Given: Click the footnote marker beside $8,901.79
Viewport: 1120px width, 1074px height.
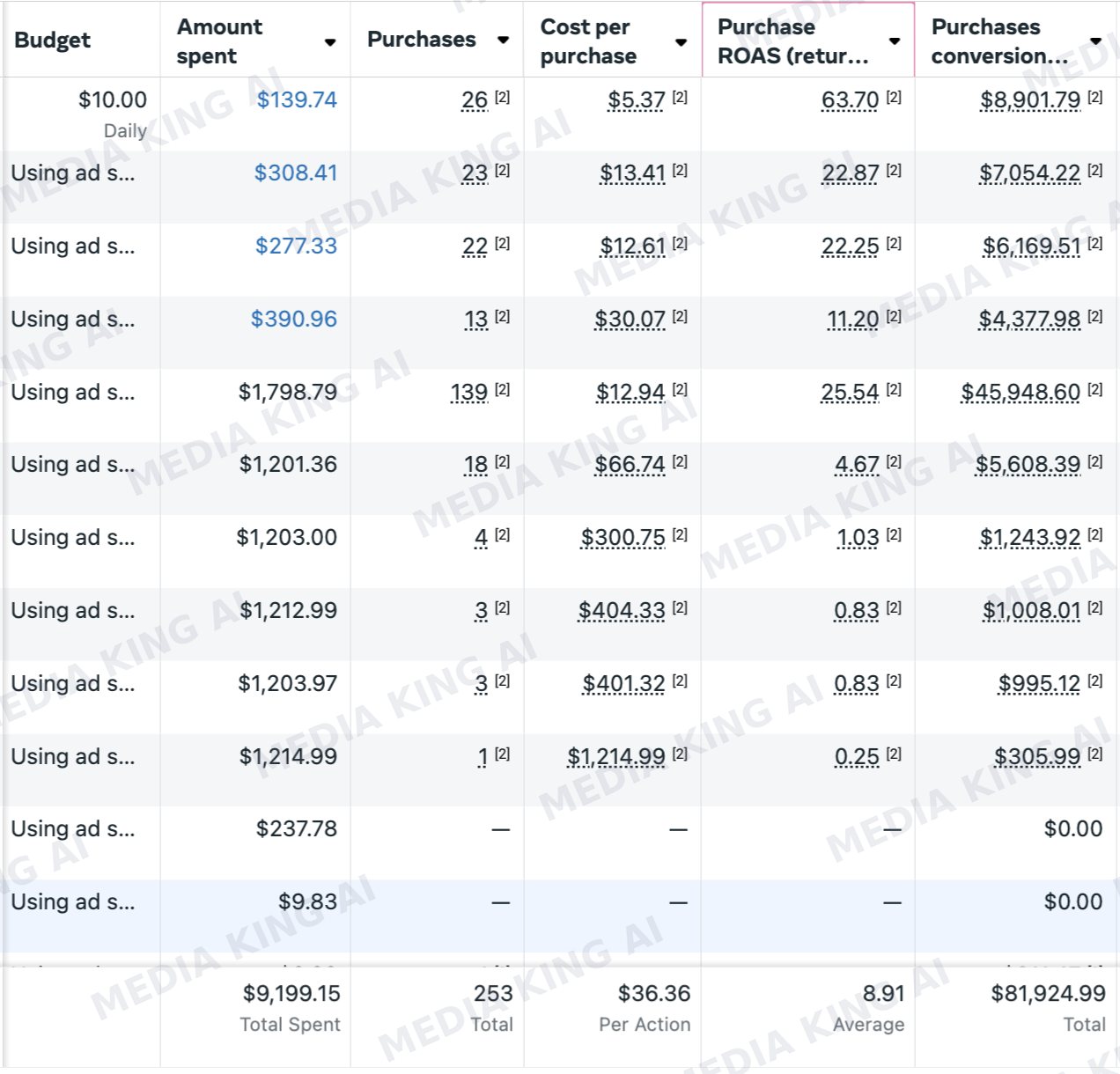Looking at the screenshot, I should (x=1094, y=98).
